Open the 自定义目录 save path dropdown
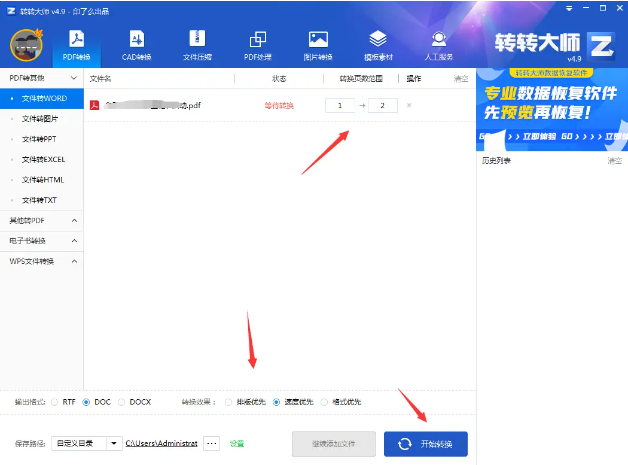628x465 pixels. coord(114,443)
